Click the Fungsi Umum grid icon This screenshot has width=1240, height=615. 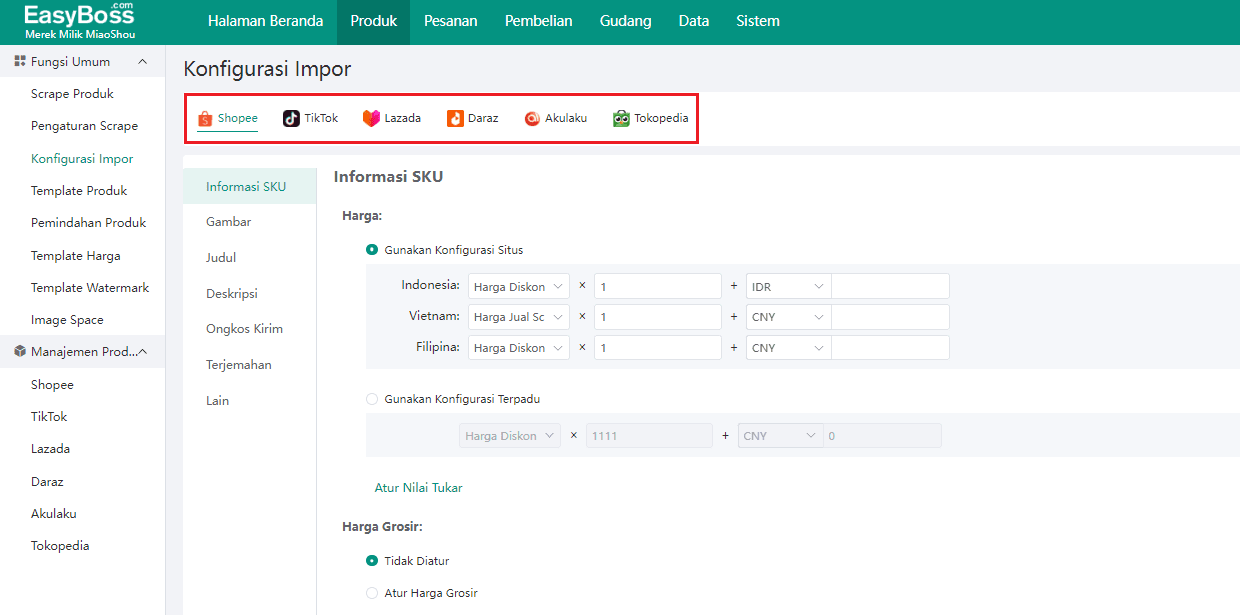(x=20, y=61)
